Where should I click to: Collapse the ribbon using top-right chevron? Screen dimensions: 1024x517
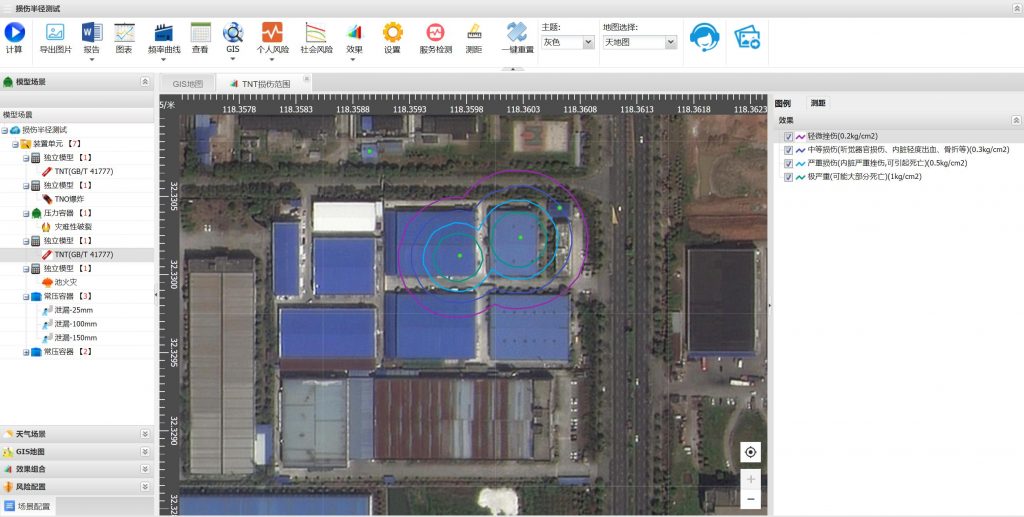click(x=1017, y=8)
